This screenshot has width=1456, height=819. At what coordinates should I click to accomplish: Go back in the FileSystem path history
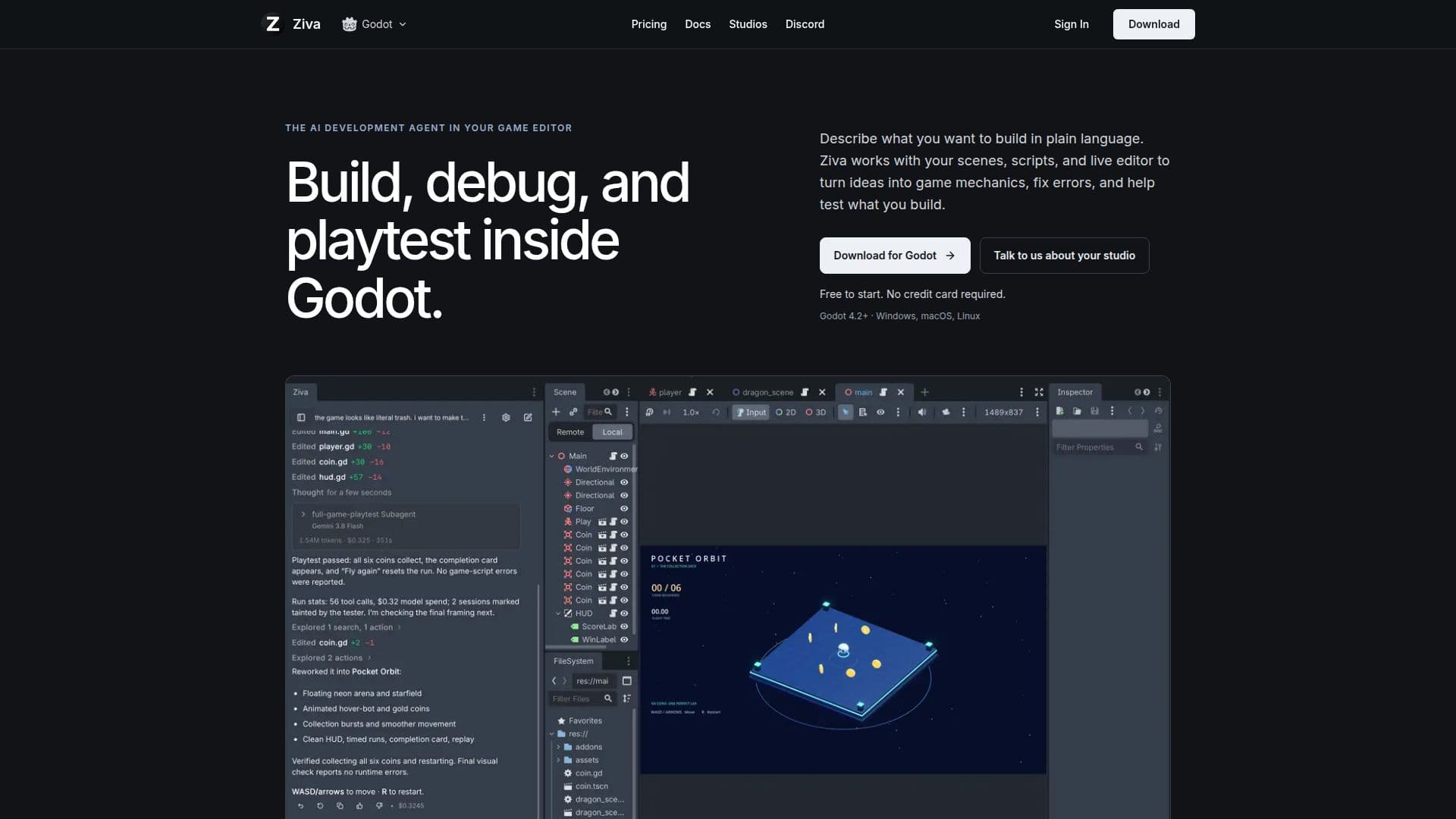(554, 681)
